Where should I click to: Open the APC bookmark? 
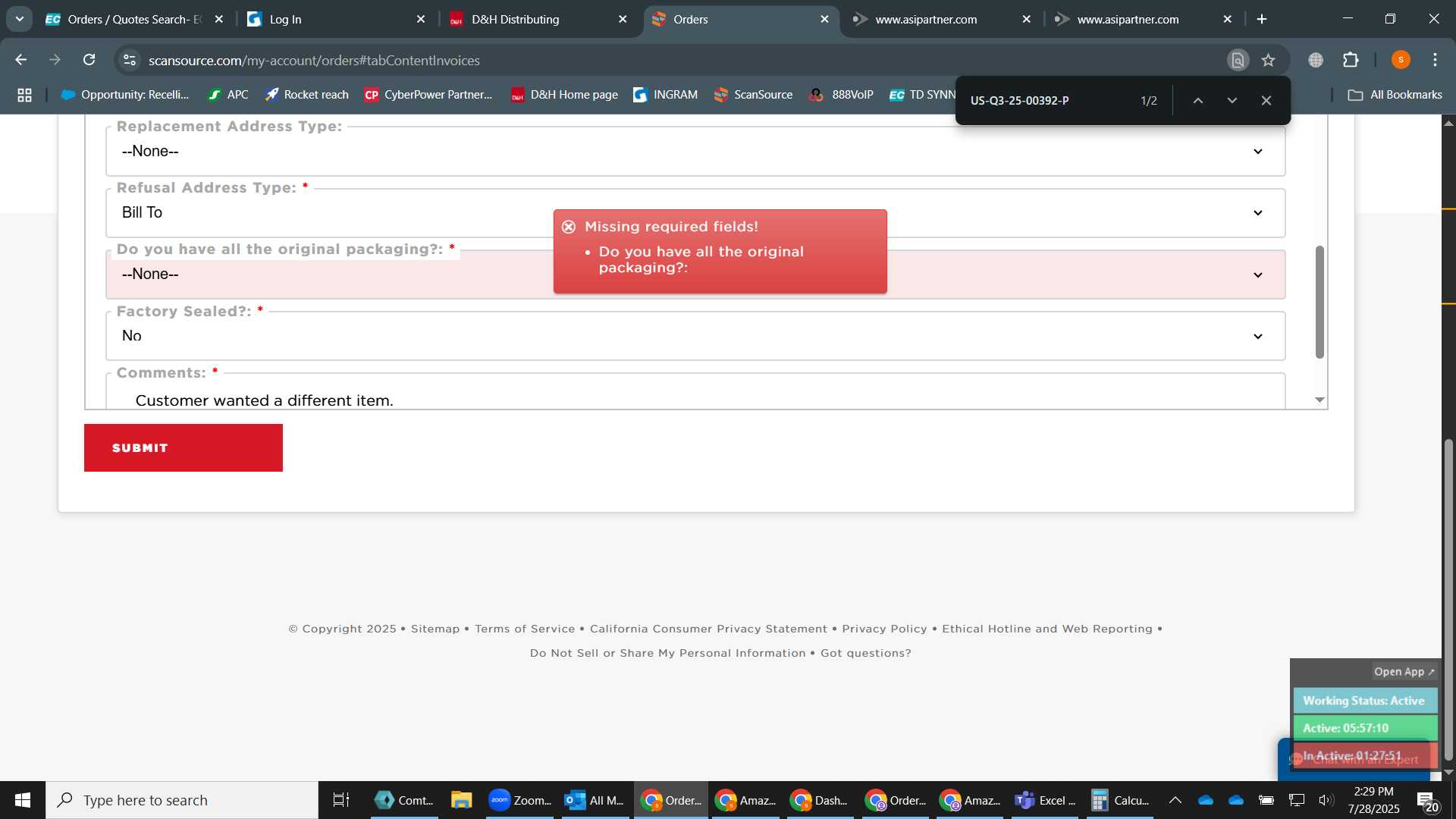(228, 95)
